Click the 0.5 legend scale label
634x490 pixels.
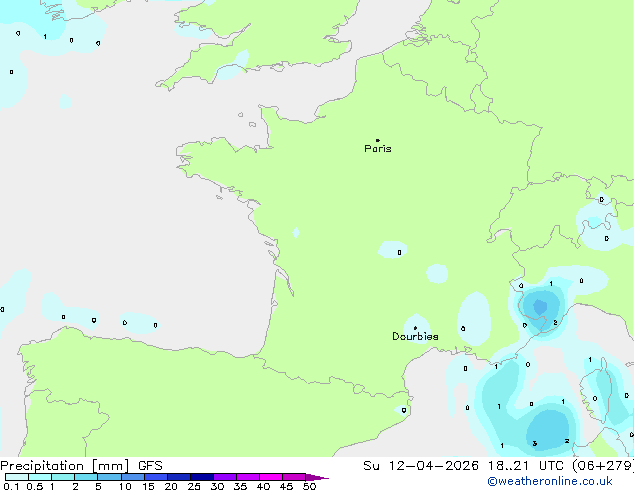34,486
